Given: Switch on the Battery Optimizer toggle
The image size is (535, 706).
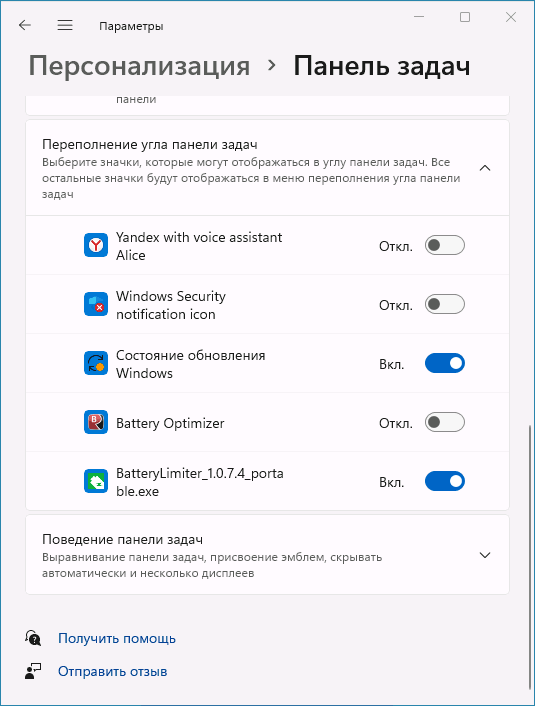Looking at the screenshot, I should click(445, 422).
